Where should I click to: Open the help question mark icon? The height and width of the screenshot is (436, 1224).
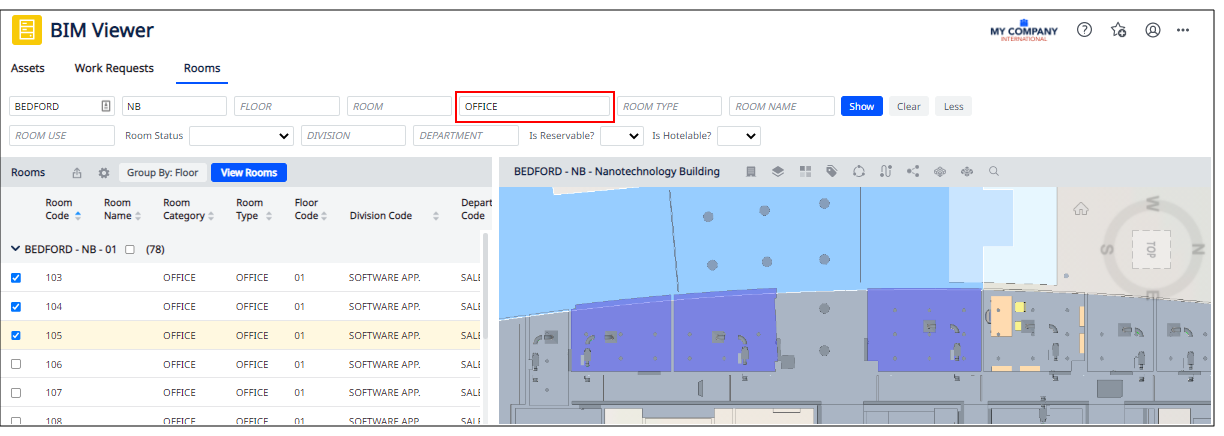point(1084,30)
